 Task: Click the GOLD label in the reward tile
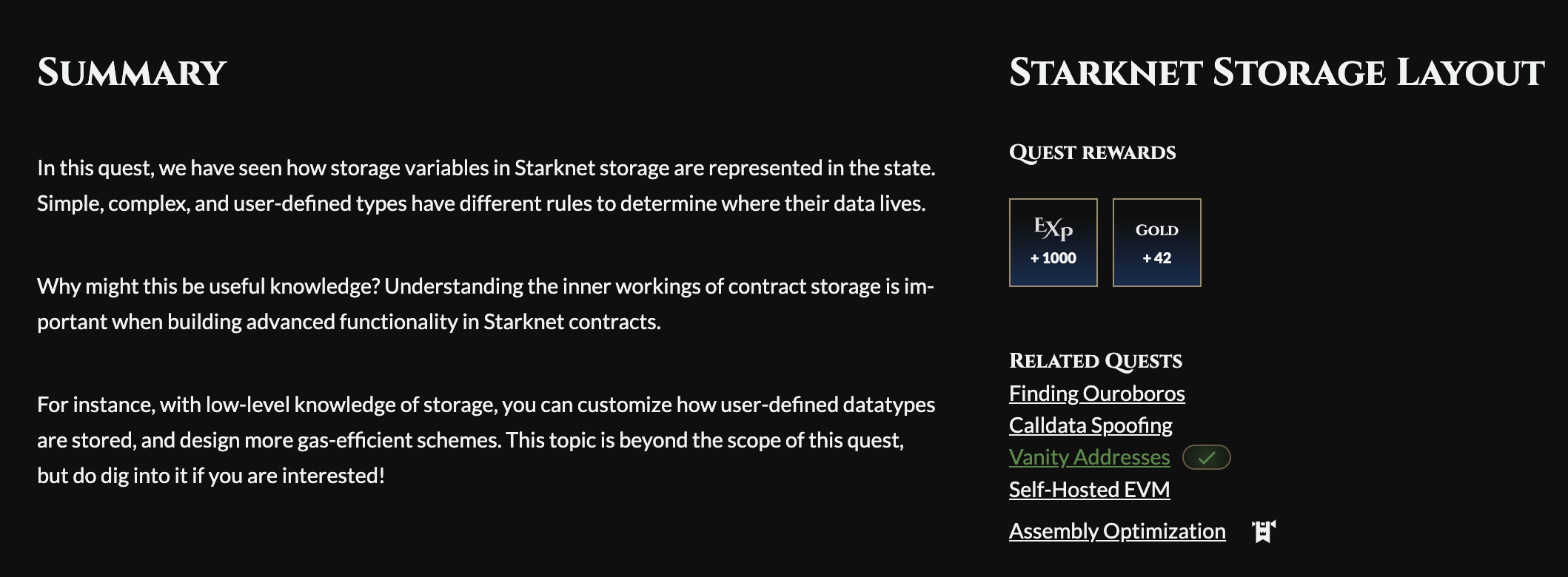click(1157, 230)
